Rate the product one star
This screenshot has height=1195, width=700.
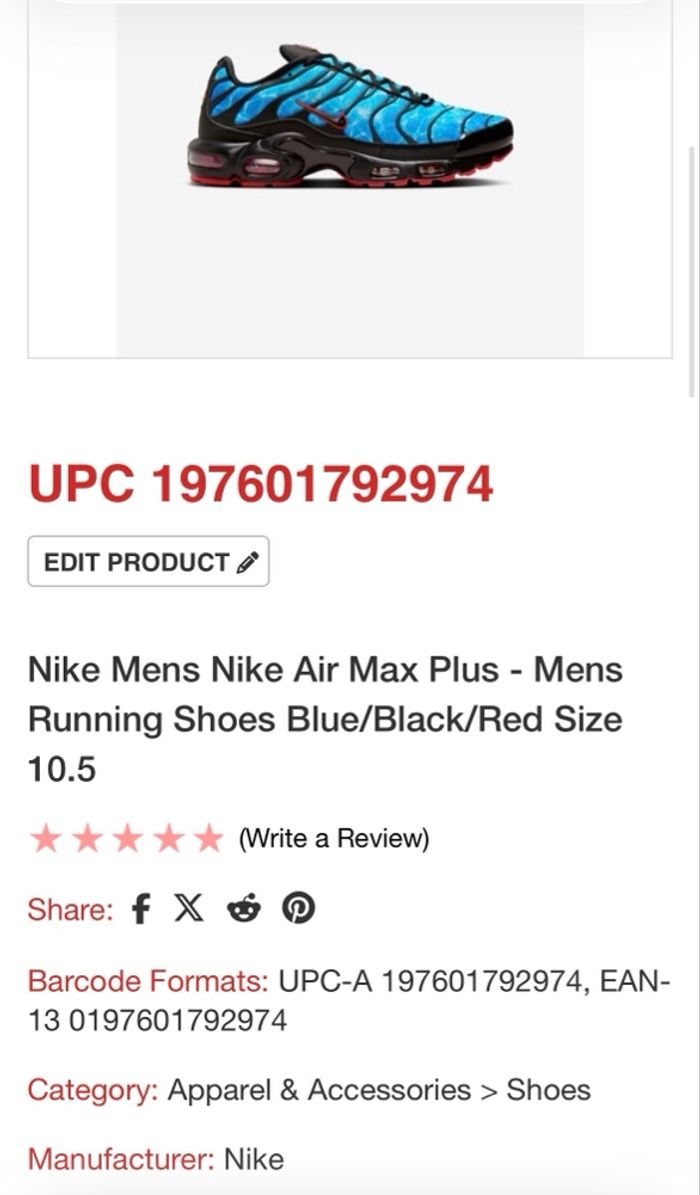tap(47, 838)
